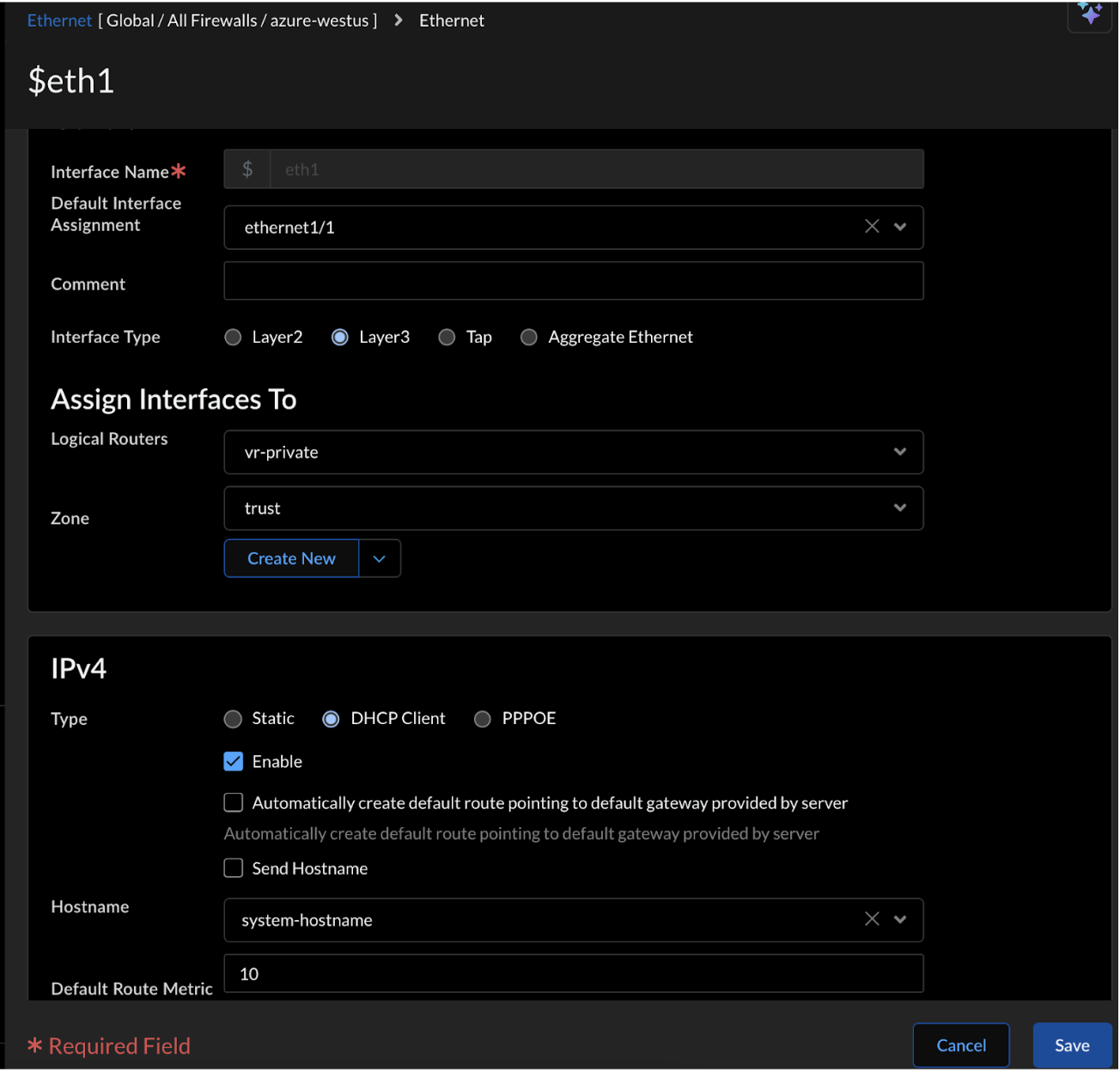Expand the Zone dropdown
This screenshot has height=1072, width=1120.
coord(900,509)
